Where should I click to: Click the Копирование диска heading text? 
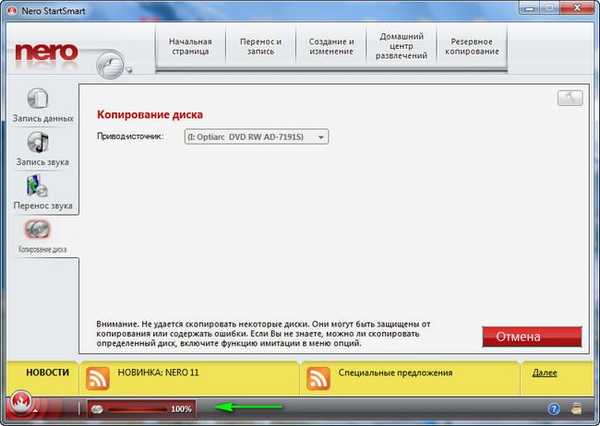tap(150, 114)
